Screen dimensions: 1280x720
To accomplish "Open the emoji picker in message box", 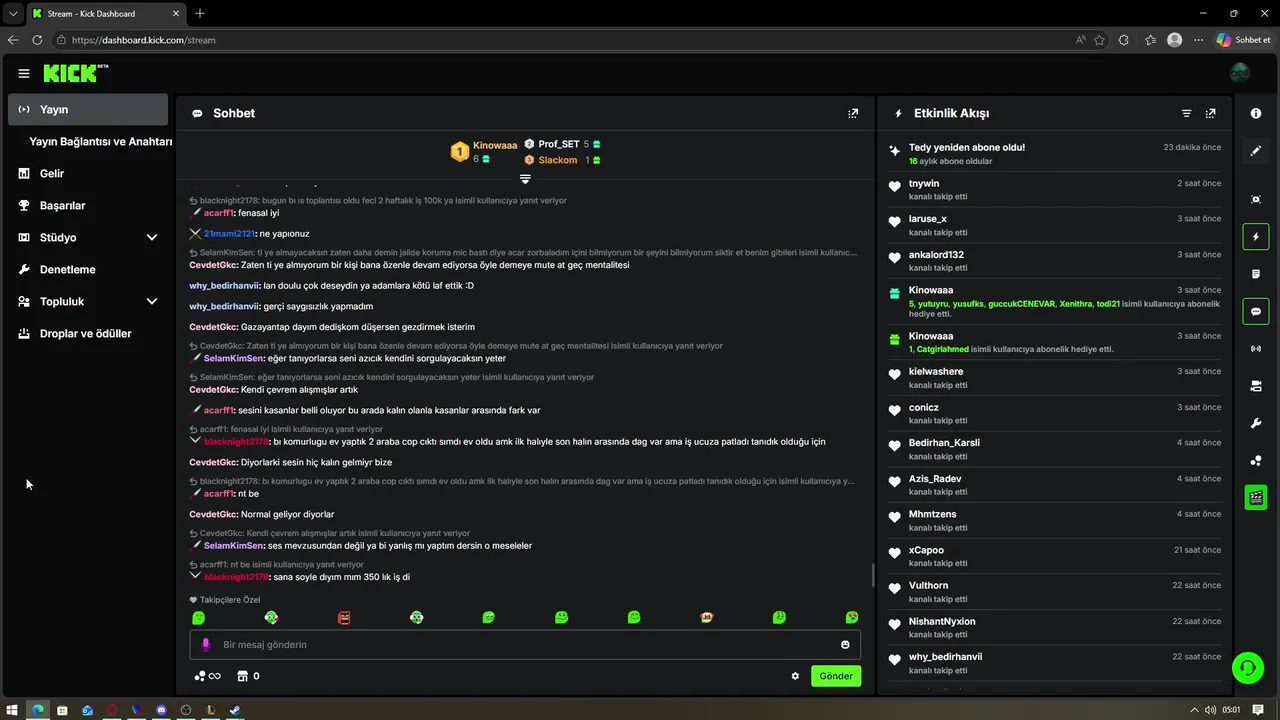I will tap(845, 645).
